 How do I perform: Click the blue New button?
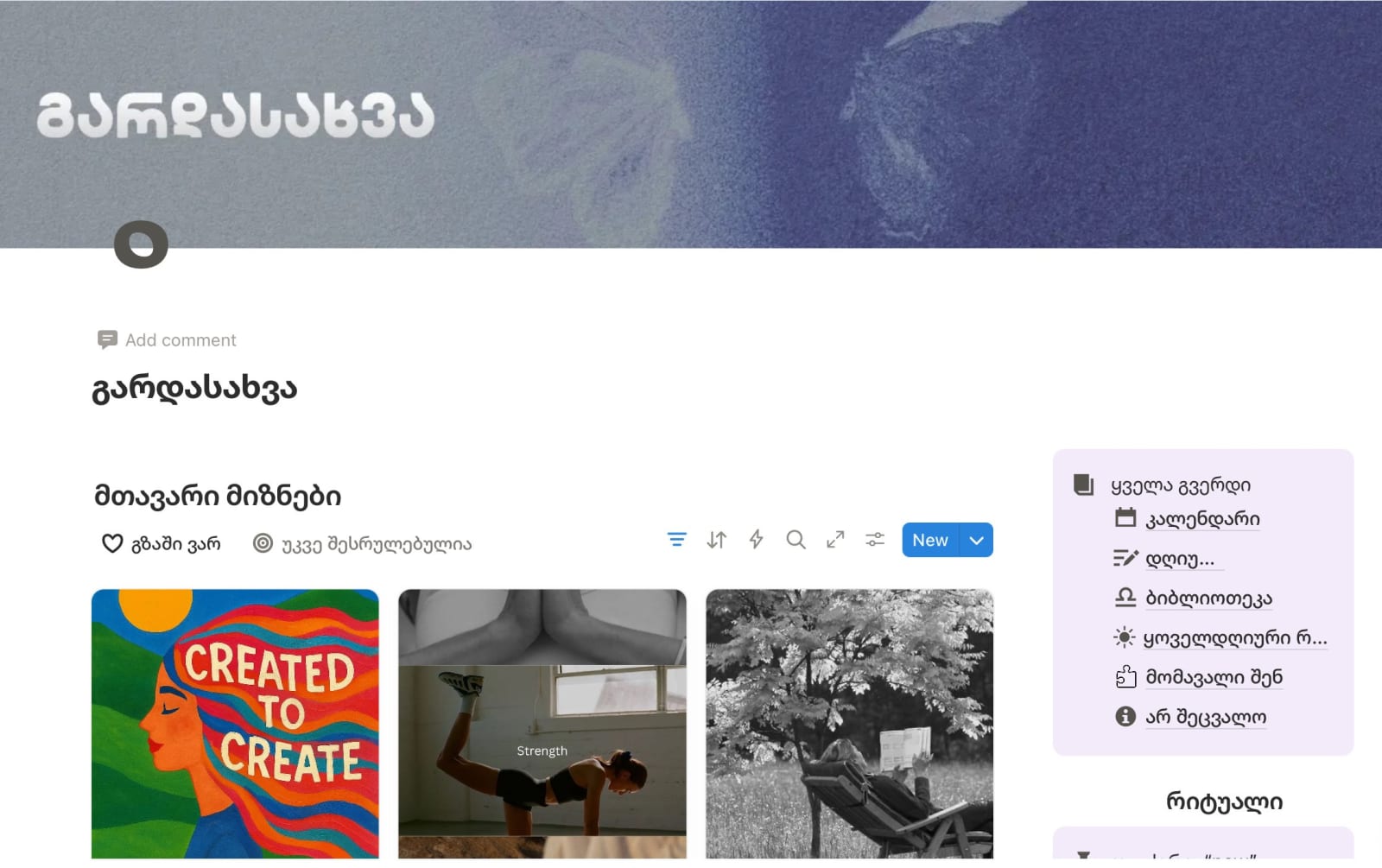pos(930,541)
